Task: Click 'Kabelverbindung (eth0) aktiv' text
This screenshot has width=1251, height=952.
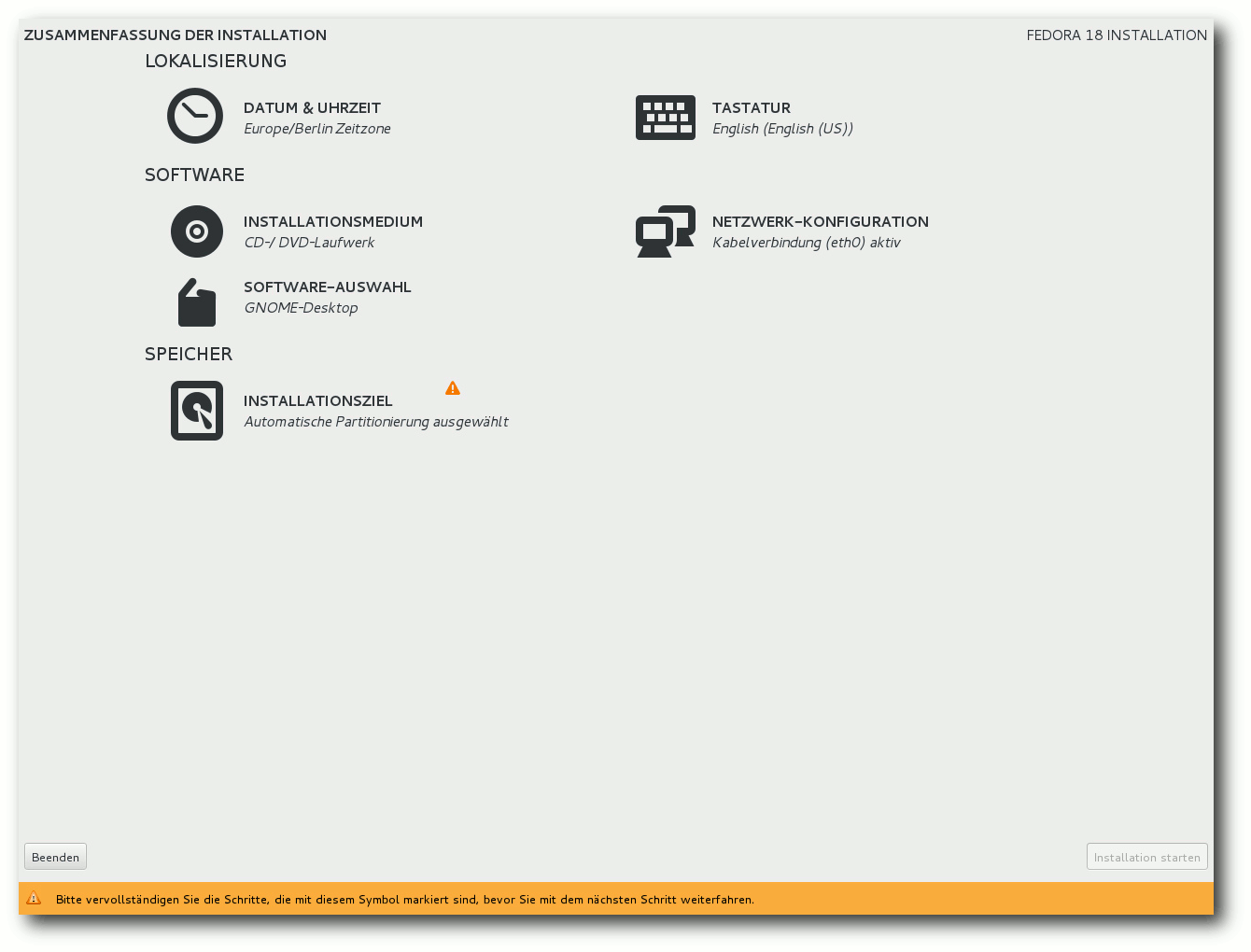Action: click(807, 243)
